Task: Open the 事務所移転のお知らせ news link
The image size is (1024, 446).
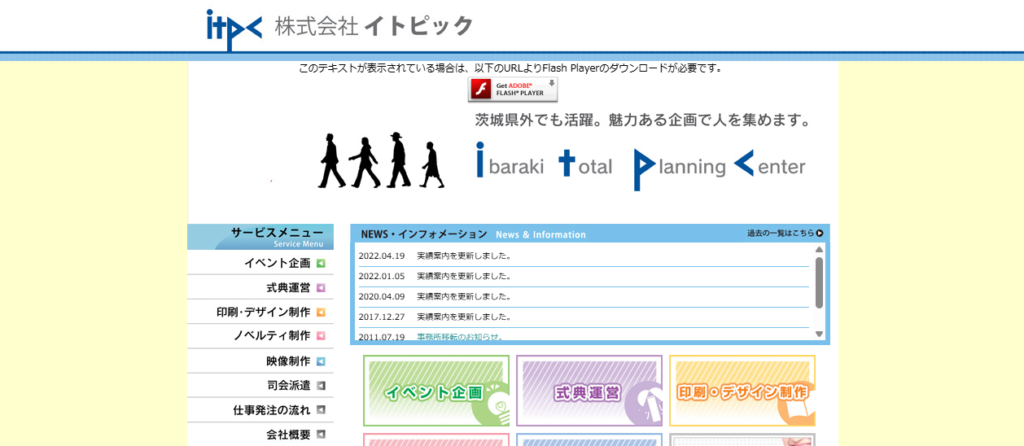Action: pos(460,337)
